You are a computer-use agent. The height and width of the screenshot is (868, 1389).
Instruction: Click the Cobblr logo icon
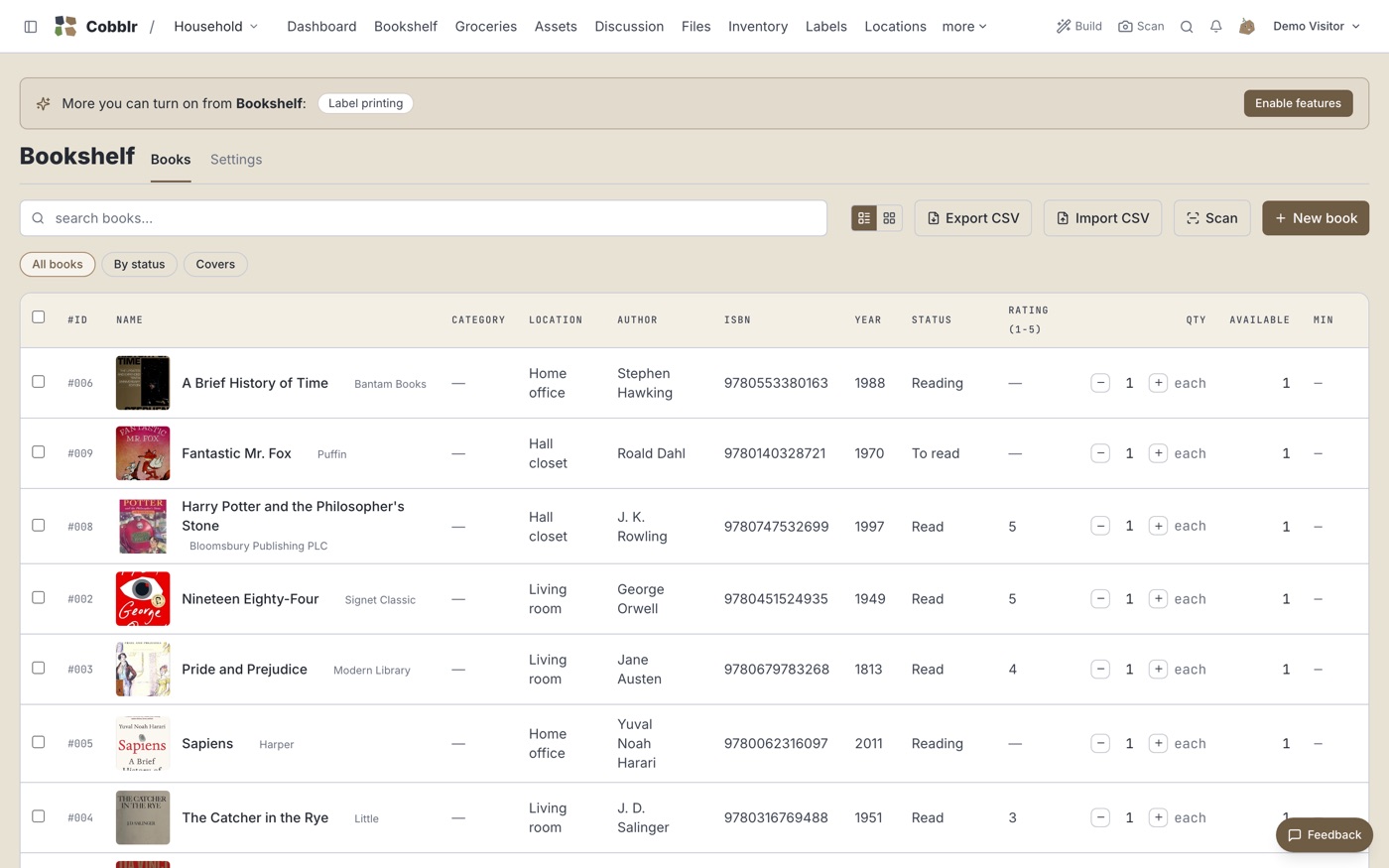65,27
